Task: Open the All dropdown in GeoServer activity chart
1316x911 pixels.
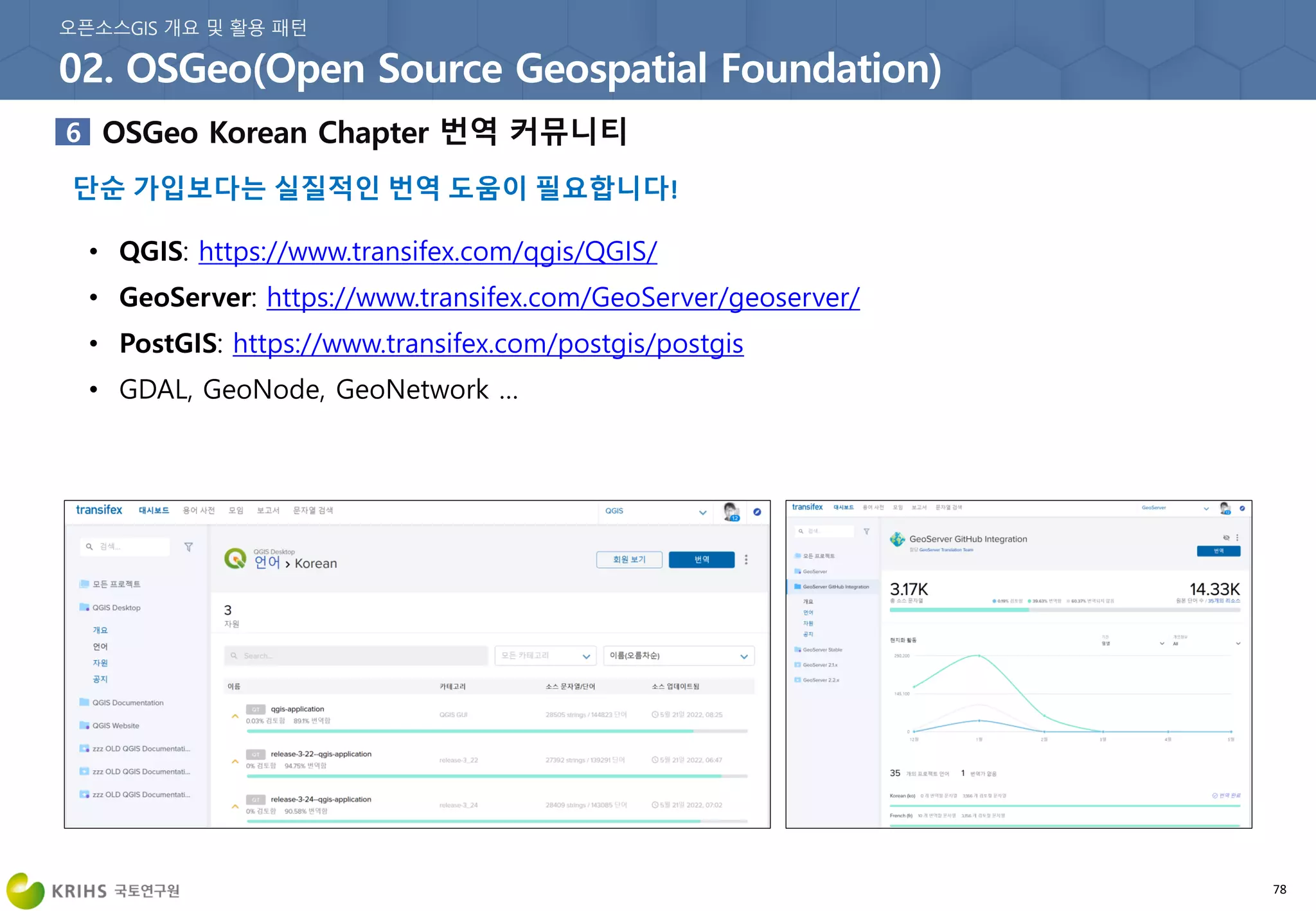Action: coord(1206,643)
